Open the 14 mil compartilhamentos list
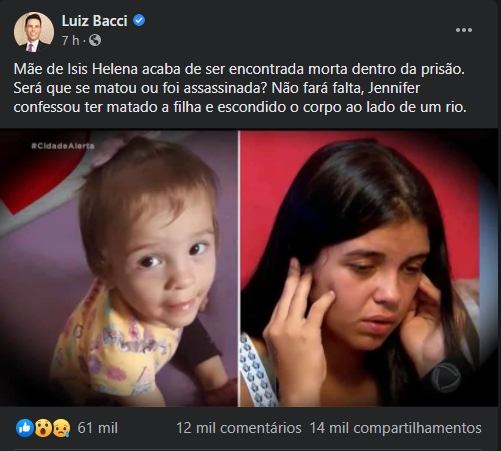Viewport: 501px width, 451px height. tap(396, 428)
